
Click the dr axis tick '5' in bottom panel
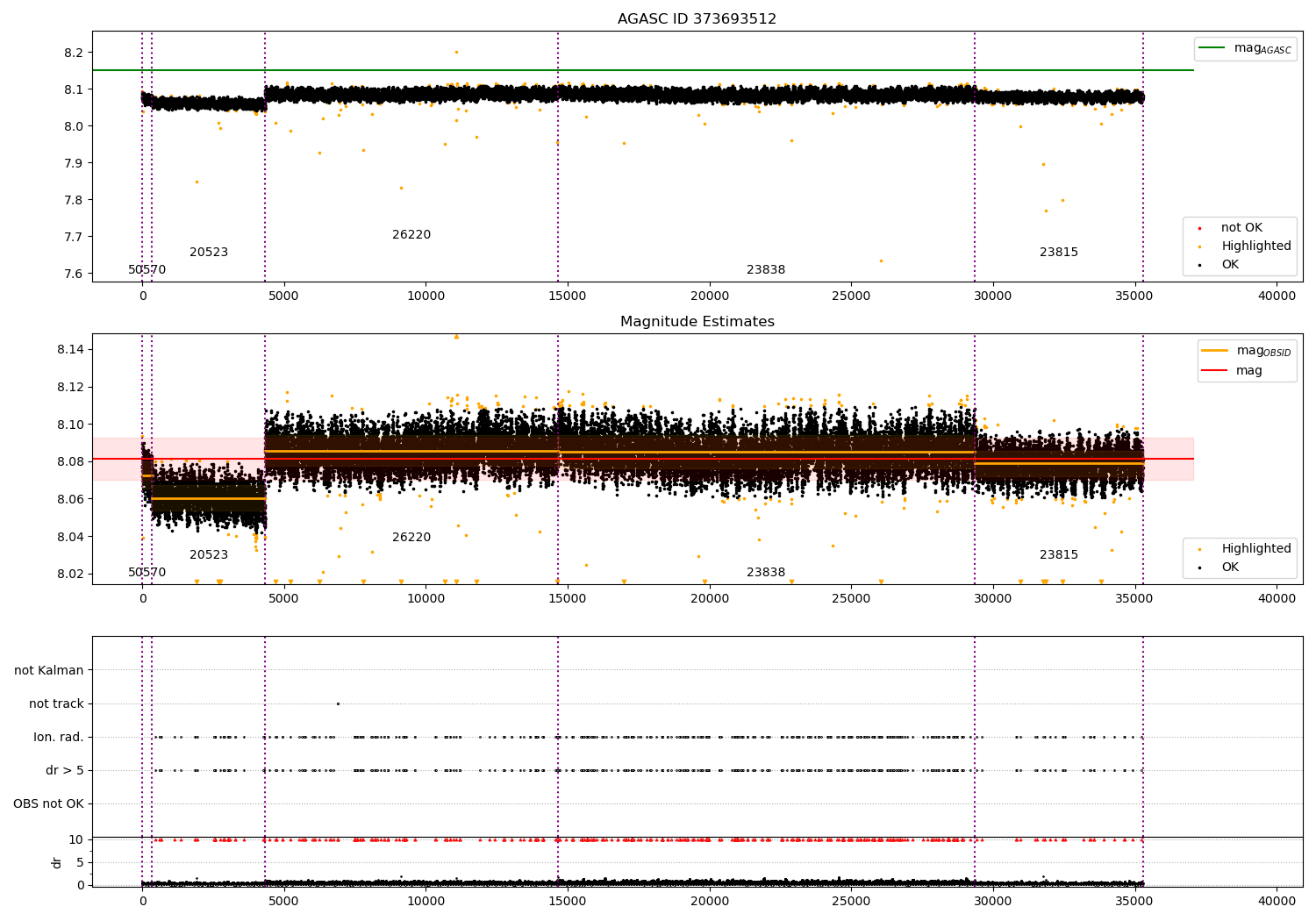80,862
